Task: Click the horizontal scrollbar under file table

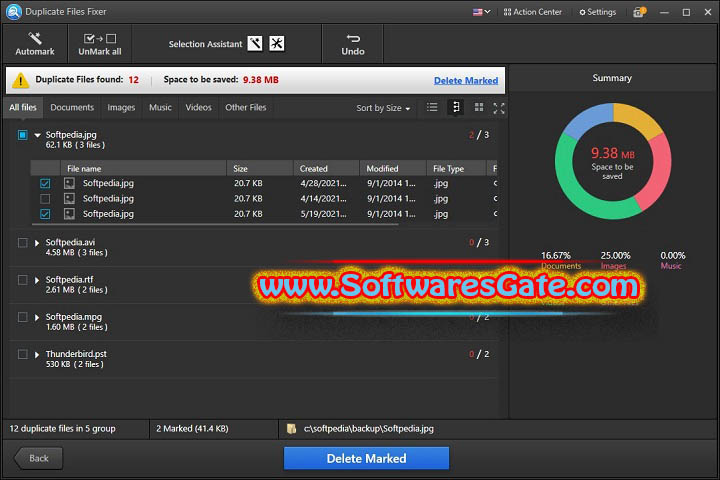Action: coord(215,225)
